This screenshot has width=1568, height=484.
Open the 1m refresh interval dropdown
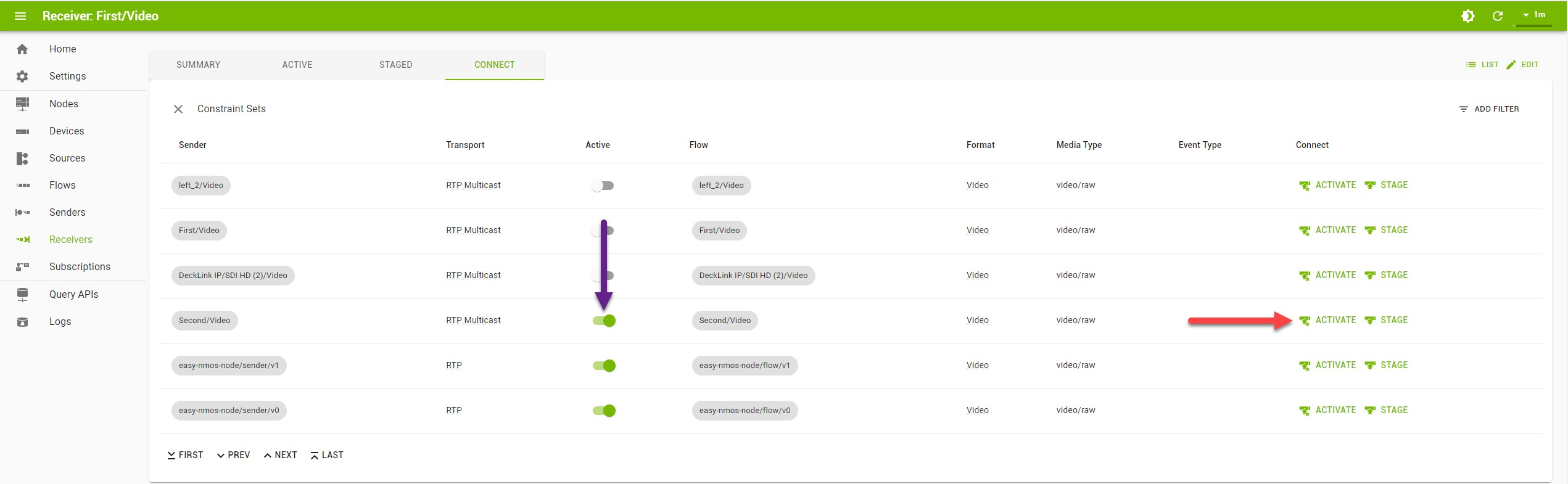(1533, 15)
